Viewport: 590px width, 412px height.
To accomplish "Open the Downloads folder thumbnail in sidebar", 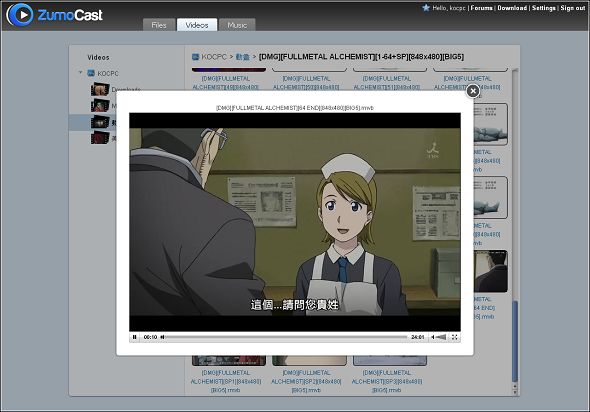I will point(100,89).
